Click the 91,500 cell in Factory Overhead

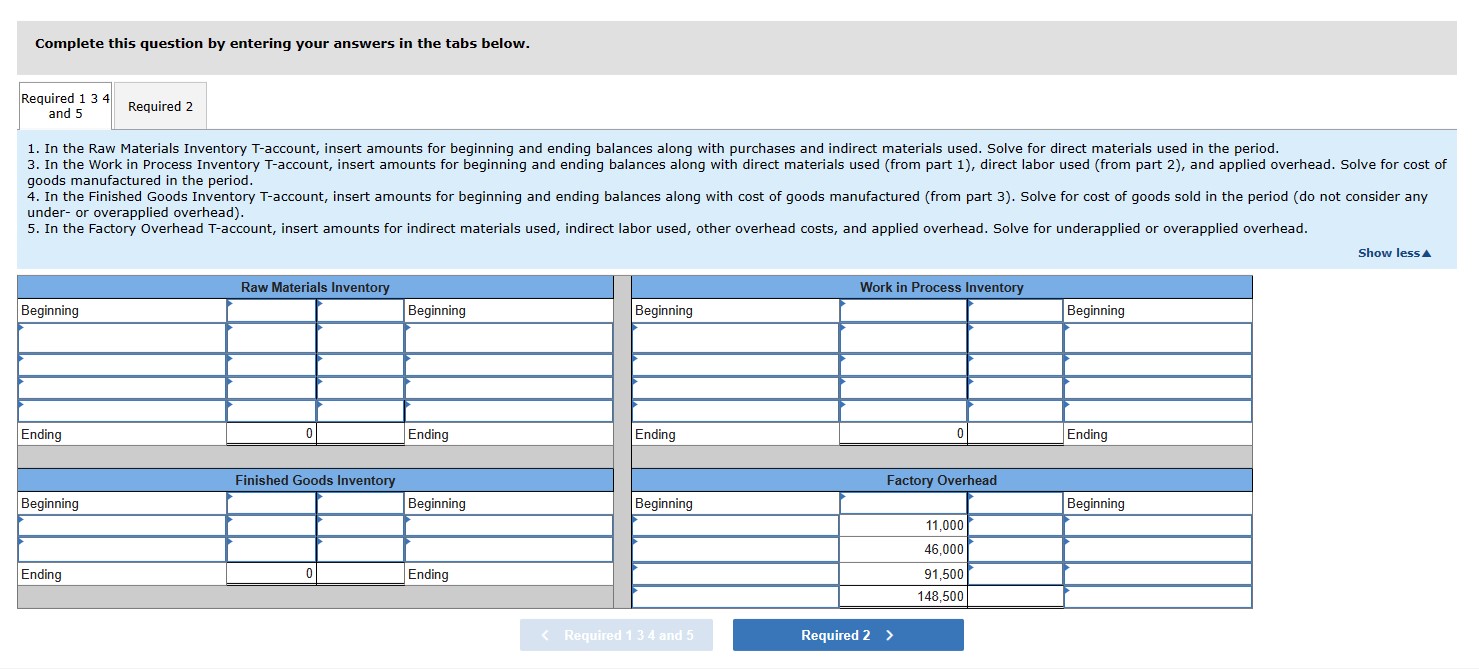tap(900, 573)
